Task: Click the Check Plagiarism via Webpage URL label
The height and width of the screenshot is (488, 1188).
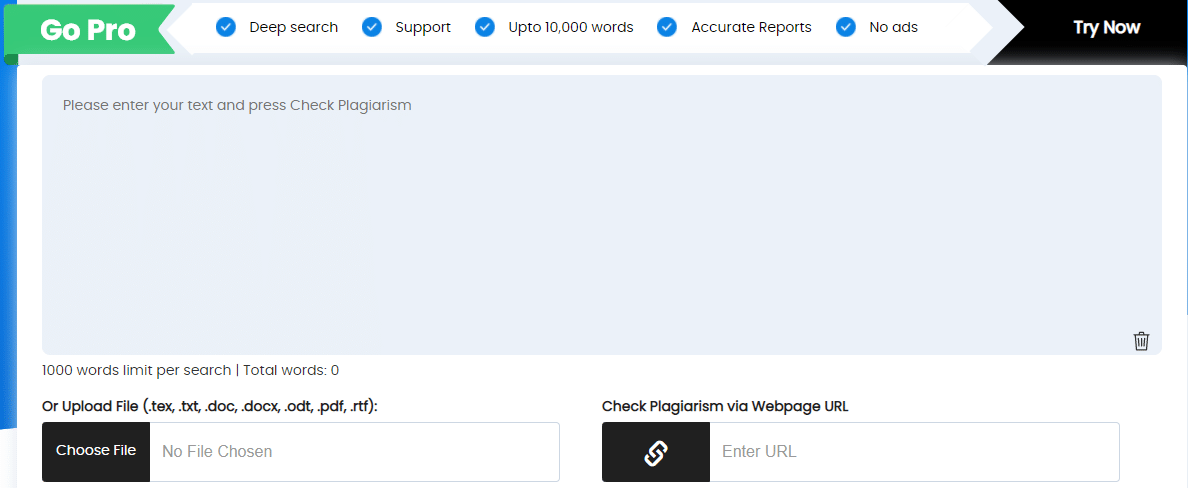Action: [x=725, y=407]
